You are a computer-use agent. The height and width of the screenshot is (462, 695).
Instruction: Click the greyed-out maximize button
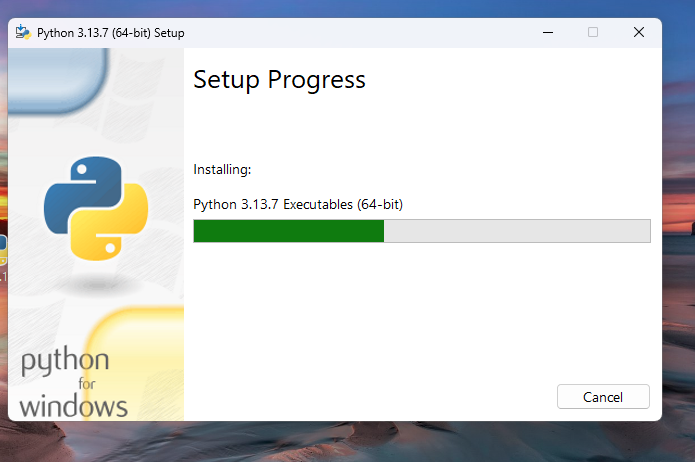(x=592, y=32)
